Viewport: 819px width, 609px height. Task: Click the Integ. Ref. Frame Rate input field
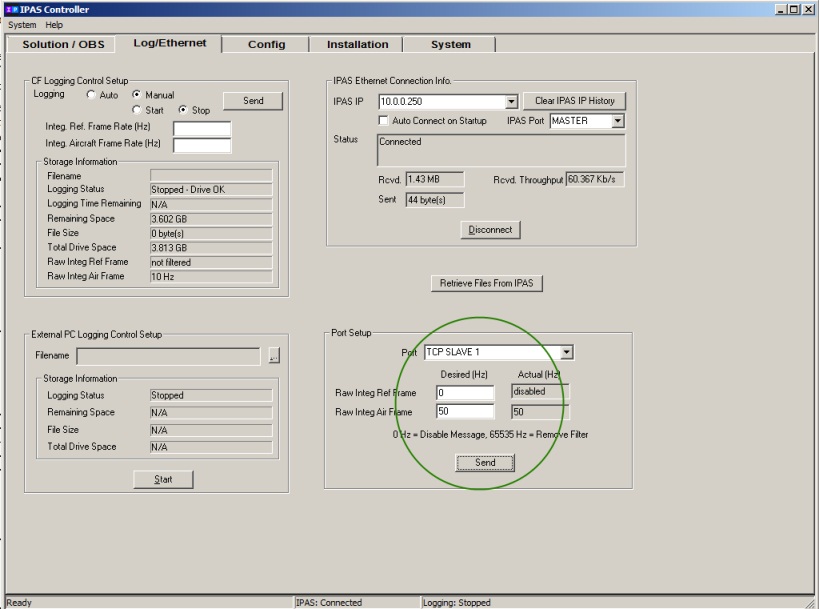[202, 128]
